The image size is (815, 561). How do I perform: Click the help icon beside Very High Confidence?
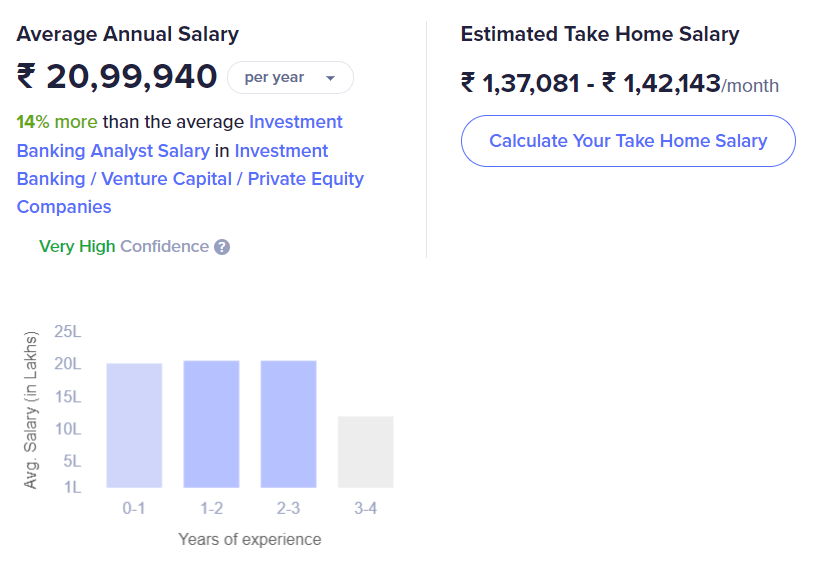(x=222, y=247)
